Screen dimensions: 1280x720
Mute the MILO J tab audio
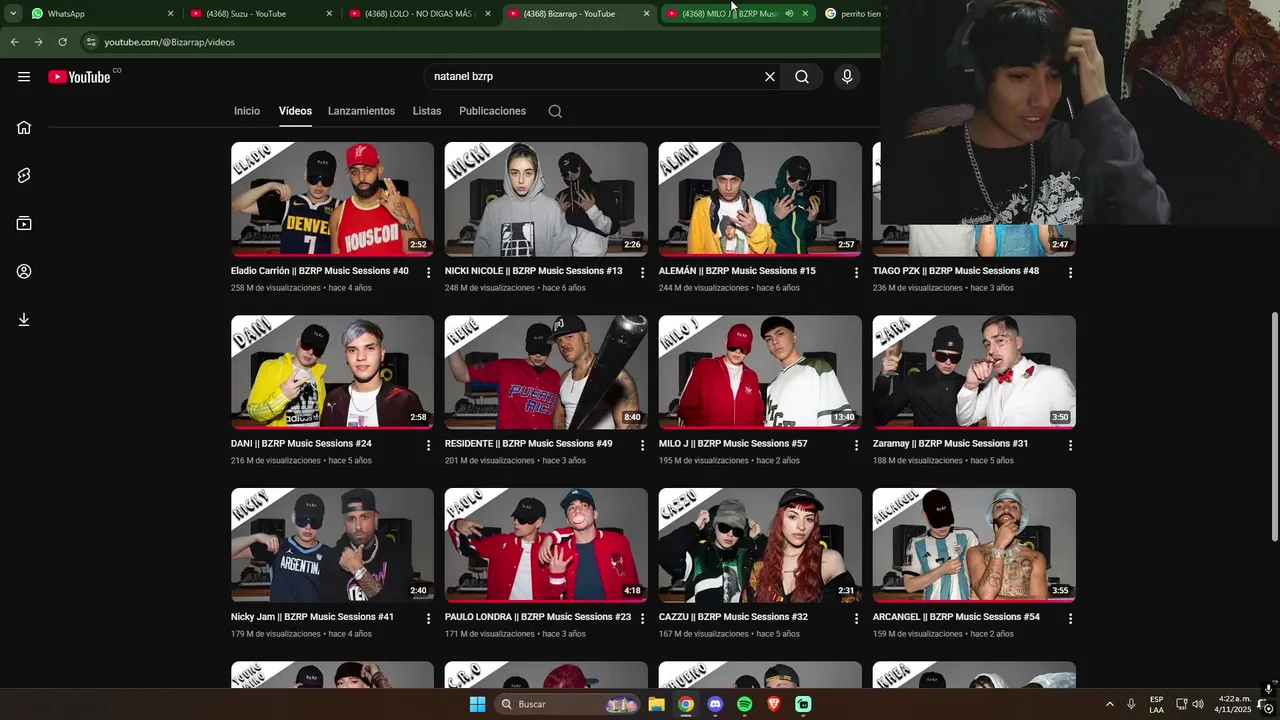click(x=789, y=14)
